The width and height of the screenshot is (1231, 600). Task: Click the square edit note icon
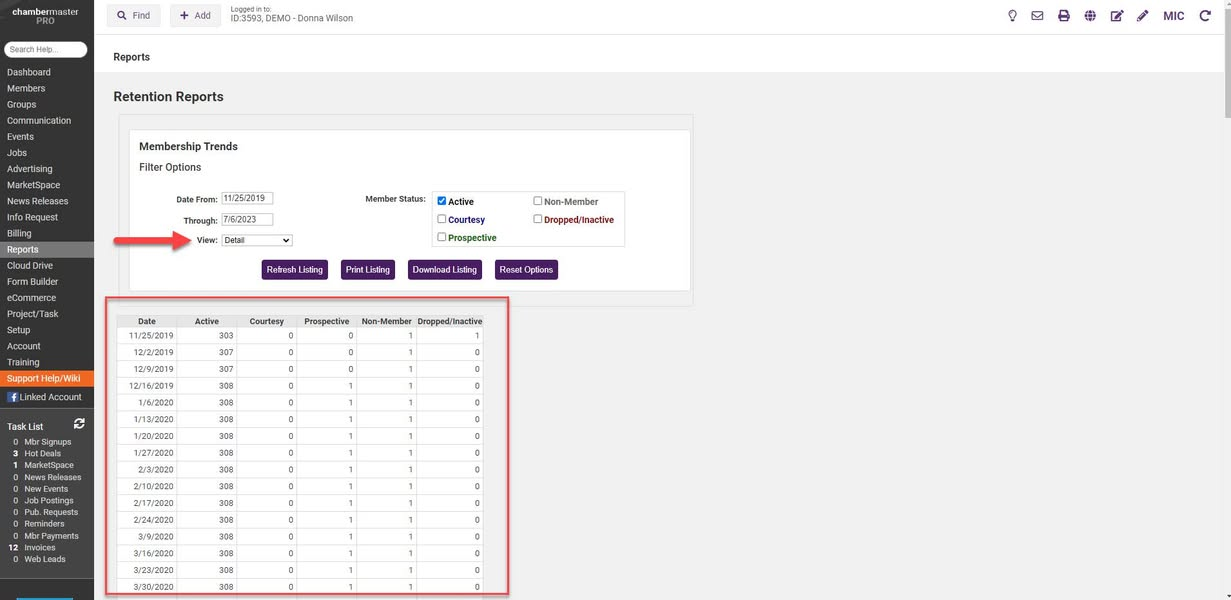point(1117,16)
